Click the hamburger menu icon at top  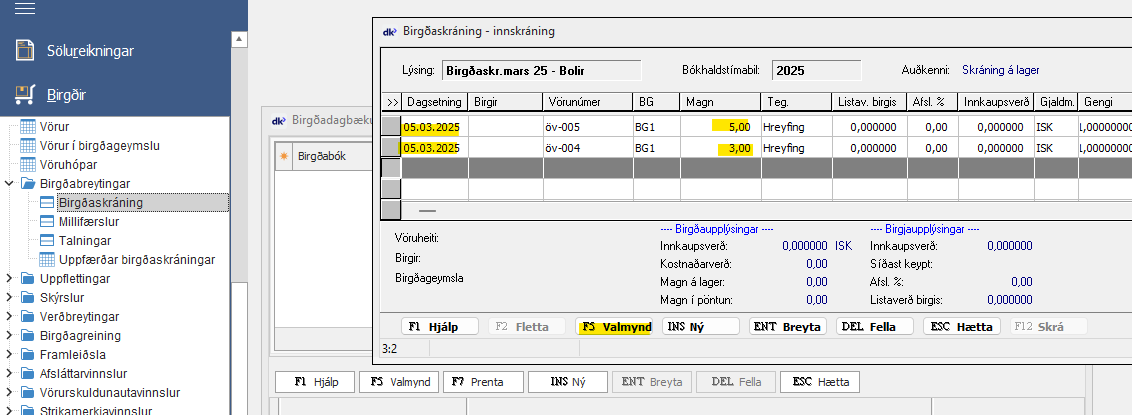point(24,10)
